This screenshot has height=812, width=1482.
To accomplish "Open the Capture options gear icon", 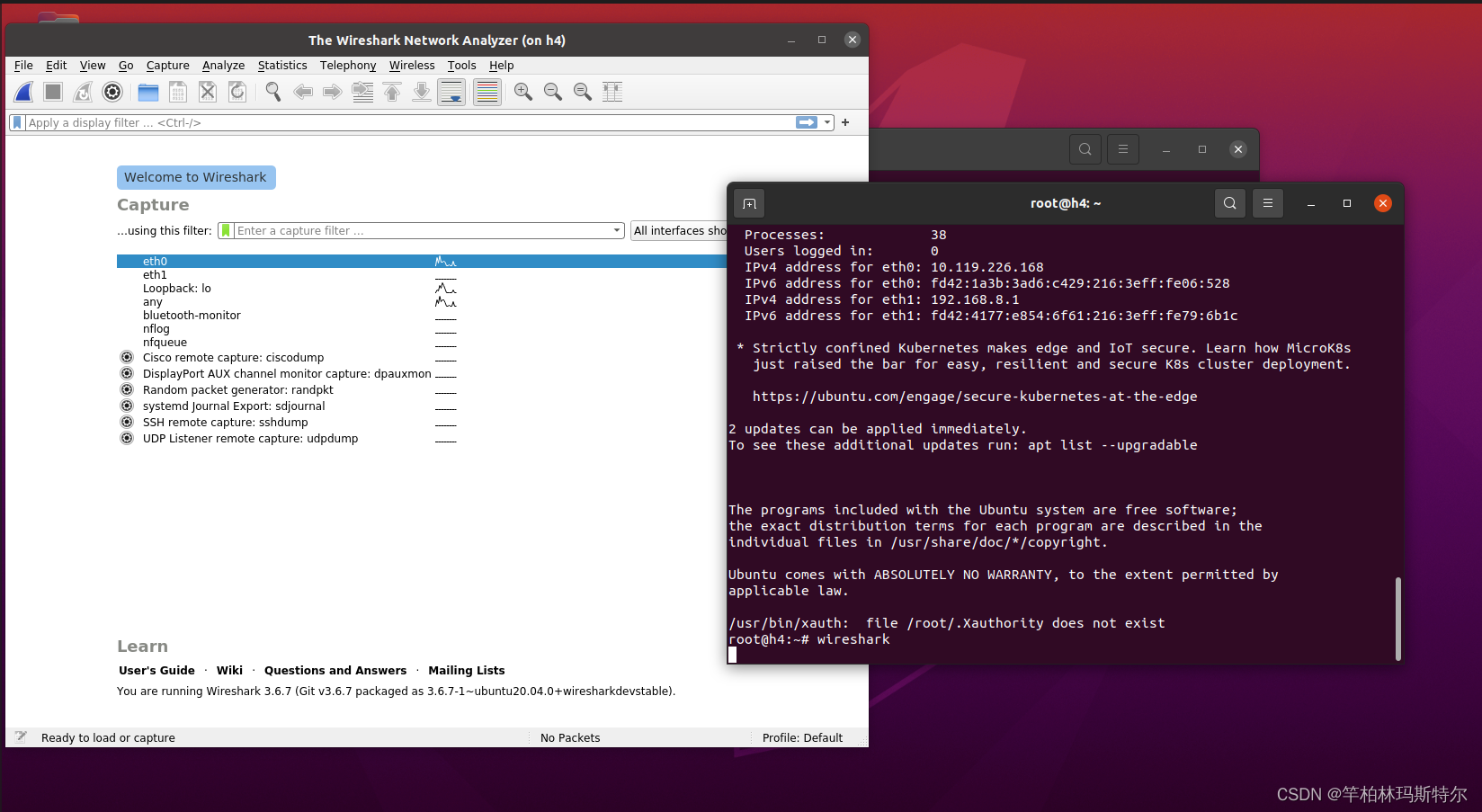I will coord(112,92).
